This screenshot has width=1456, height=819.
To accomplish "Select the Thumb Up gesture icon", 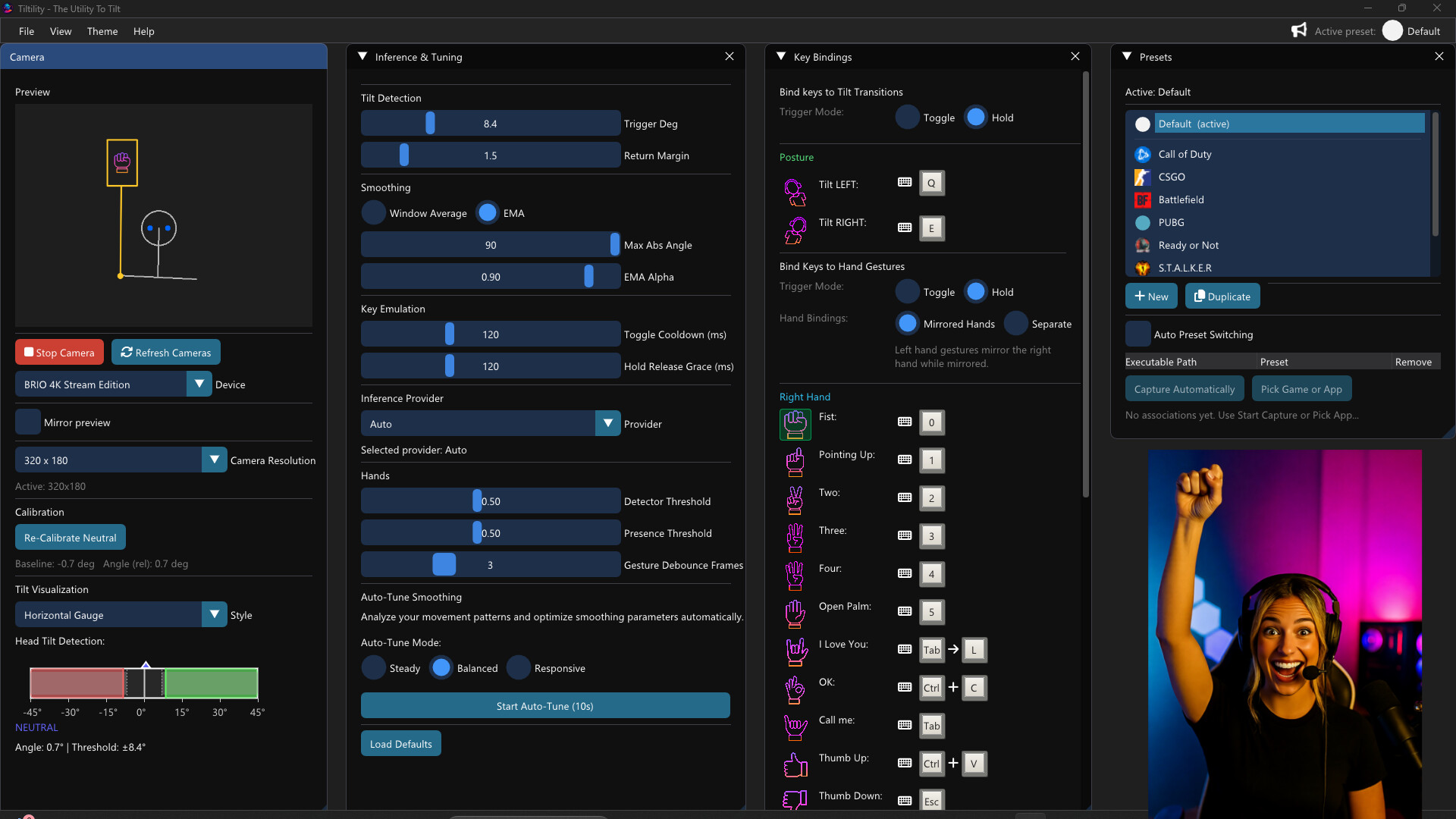I will tap(795, 764).
